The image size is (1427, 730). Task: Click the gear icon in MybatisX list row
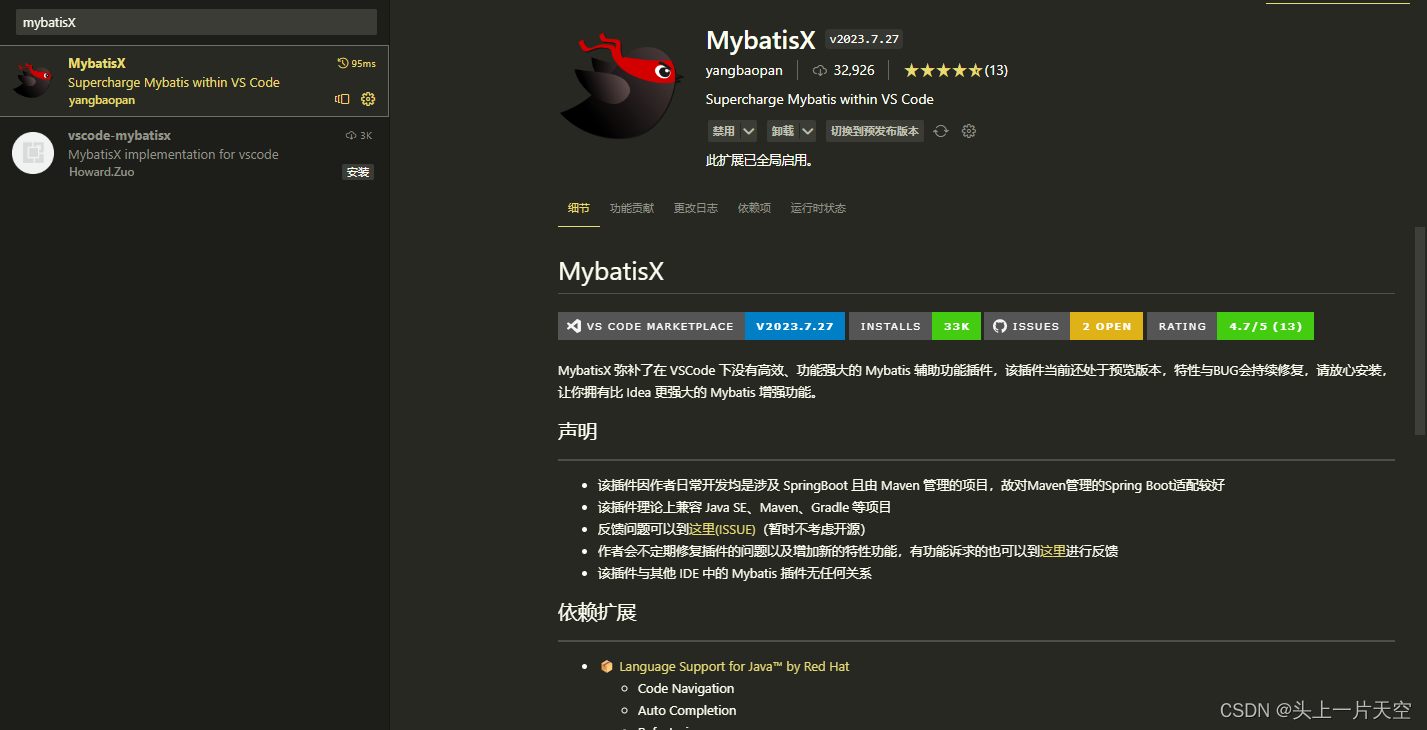(367, 99)
